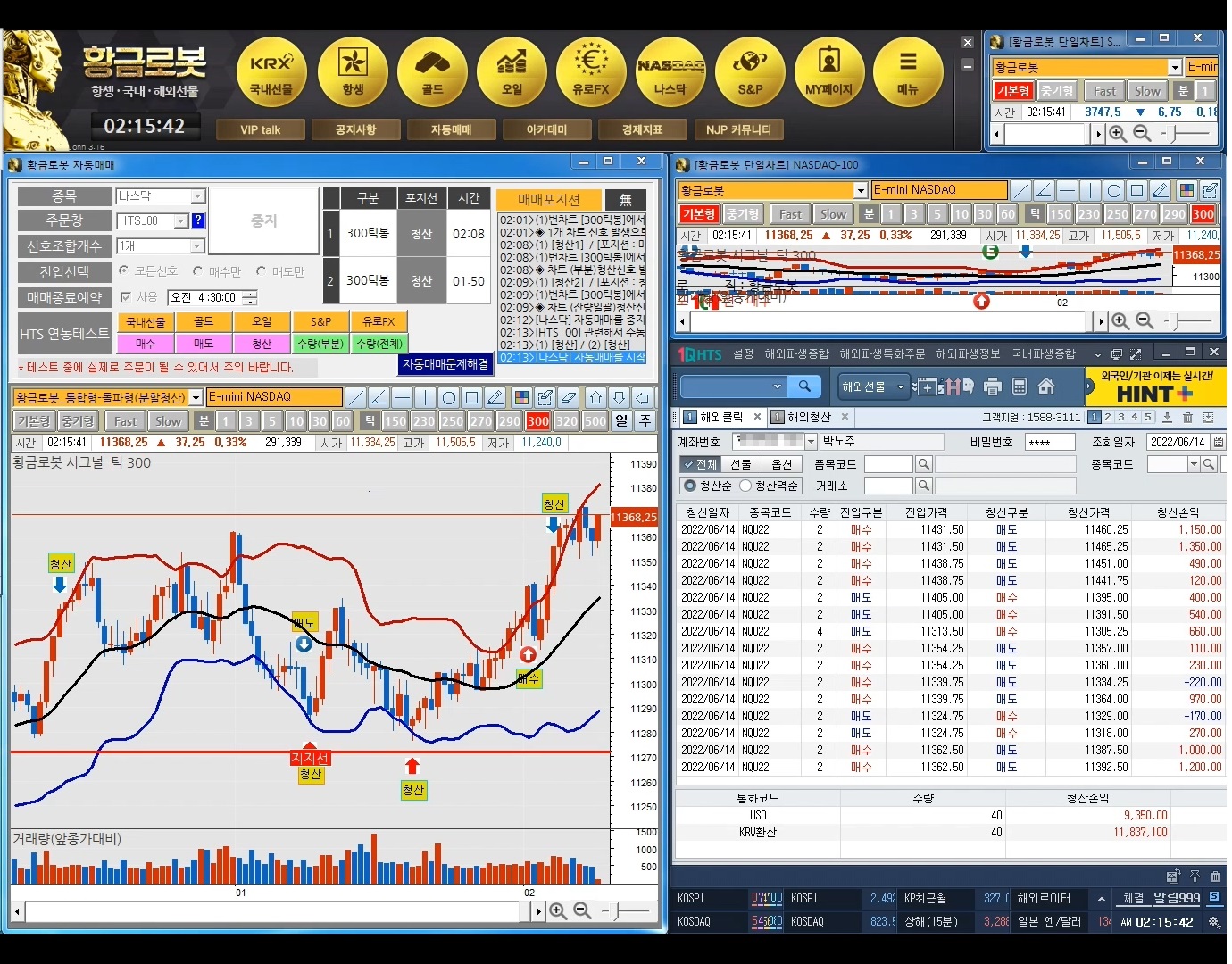1232x964 pixels.
Task: Open 해외선물 dropdown in HTS toolbar
Action: [873, 386]
